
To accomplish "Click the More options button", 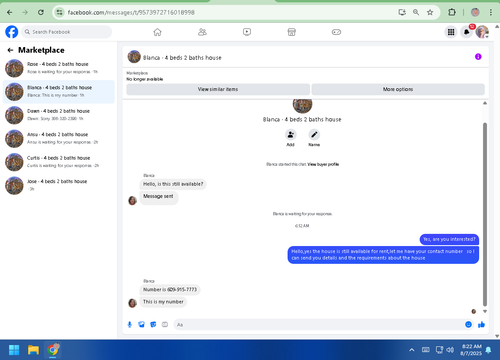I will pos(398,89).
